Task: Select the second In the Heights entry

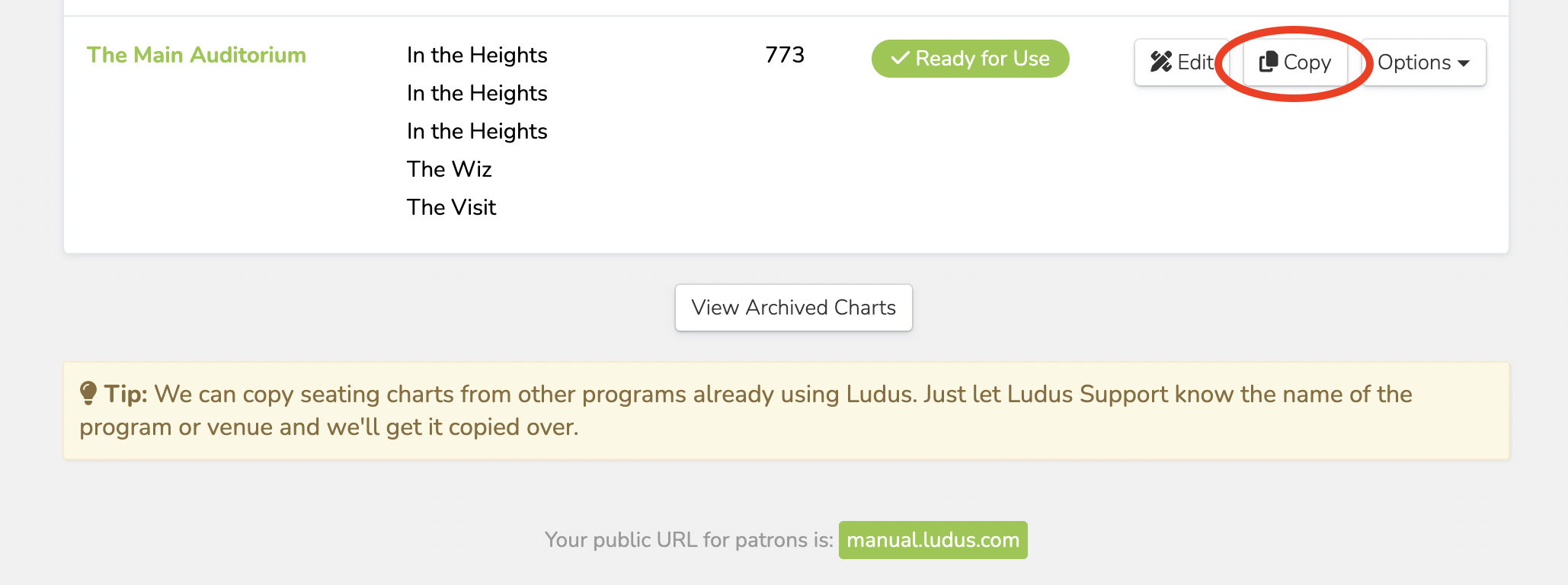Action: 477,93
